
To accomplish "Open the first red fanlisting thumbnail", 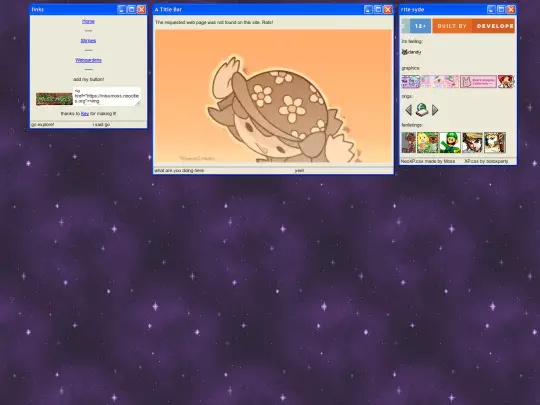I will pos(409,143).
